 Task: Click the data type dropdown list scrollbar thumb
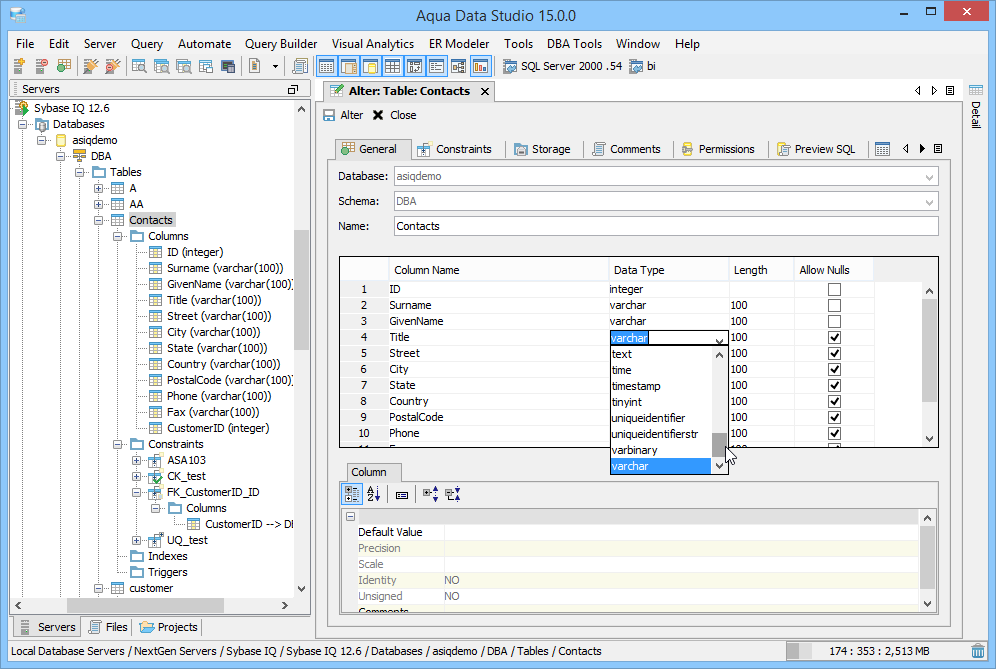point(719,445)
